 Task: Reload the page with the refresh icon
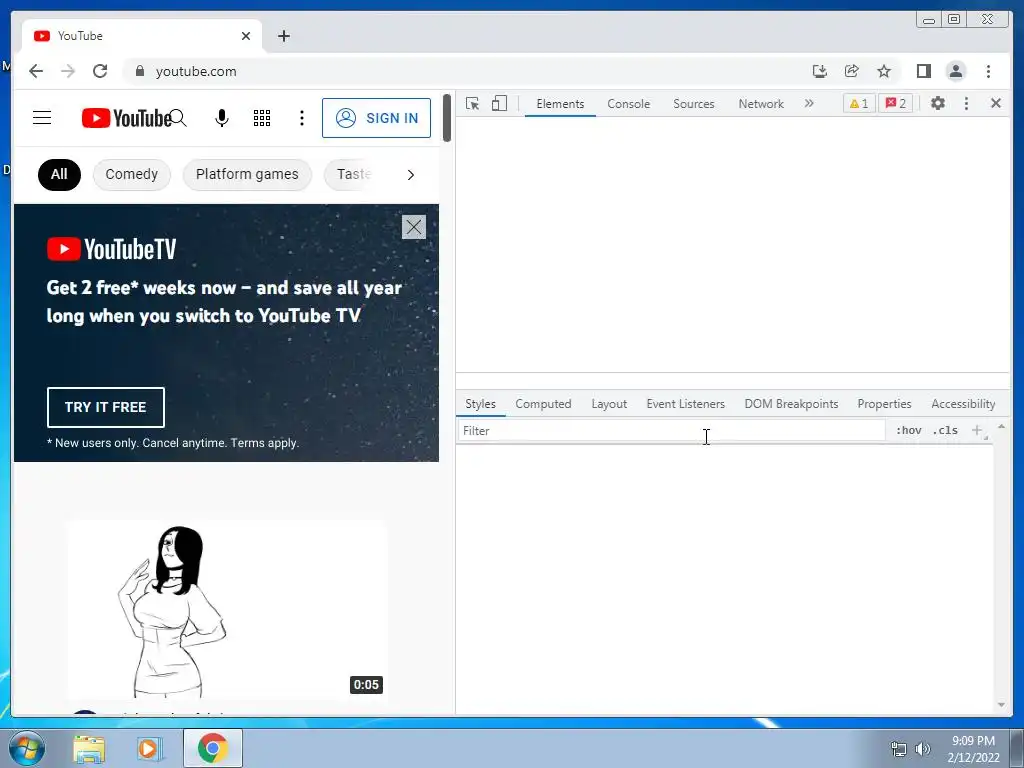(x=100, y=71)
